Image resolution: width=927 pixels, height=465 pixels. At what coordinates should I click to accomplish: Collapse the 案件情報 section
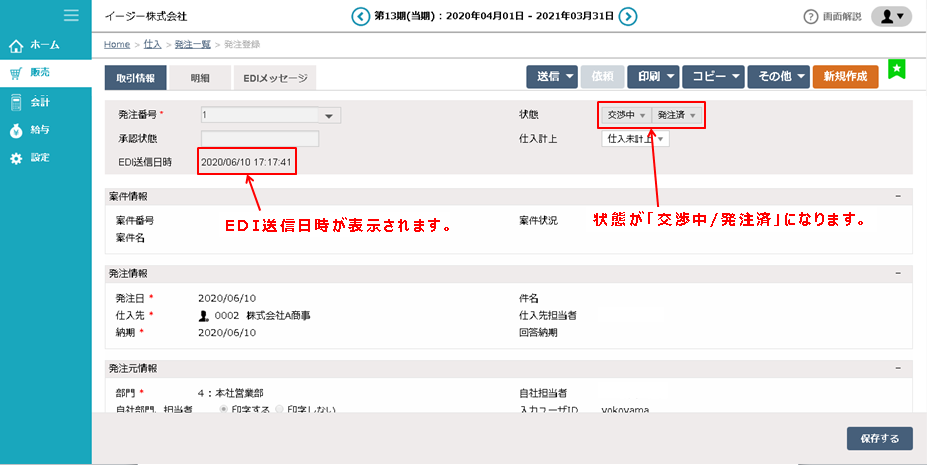897,197
